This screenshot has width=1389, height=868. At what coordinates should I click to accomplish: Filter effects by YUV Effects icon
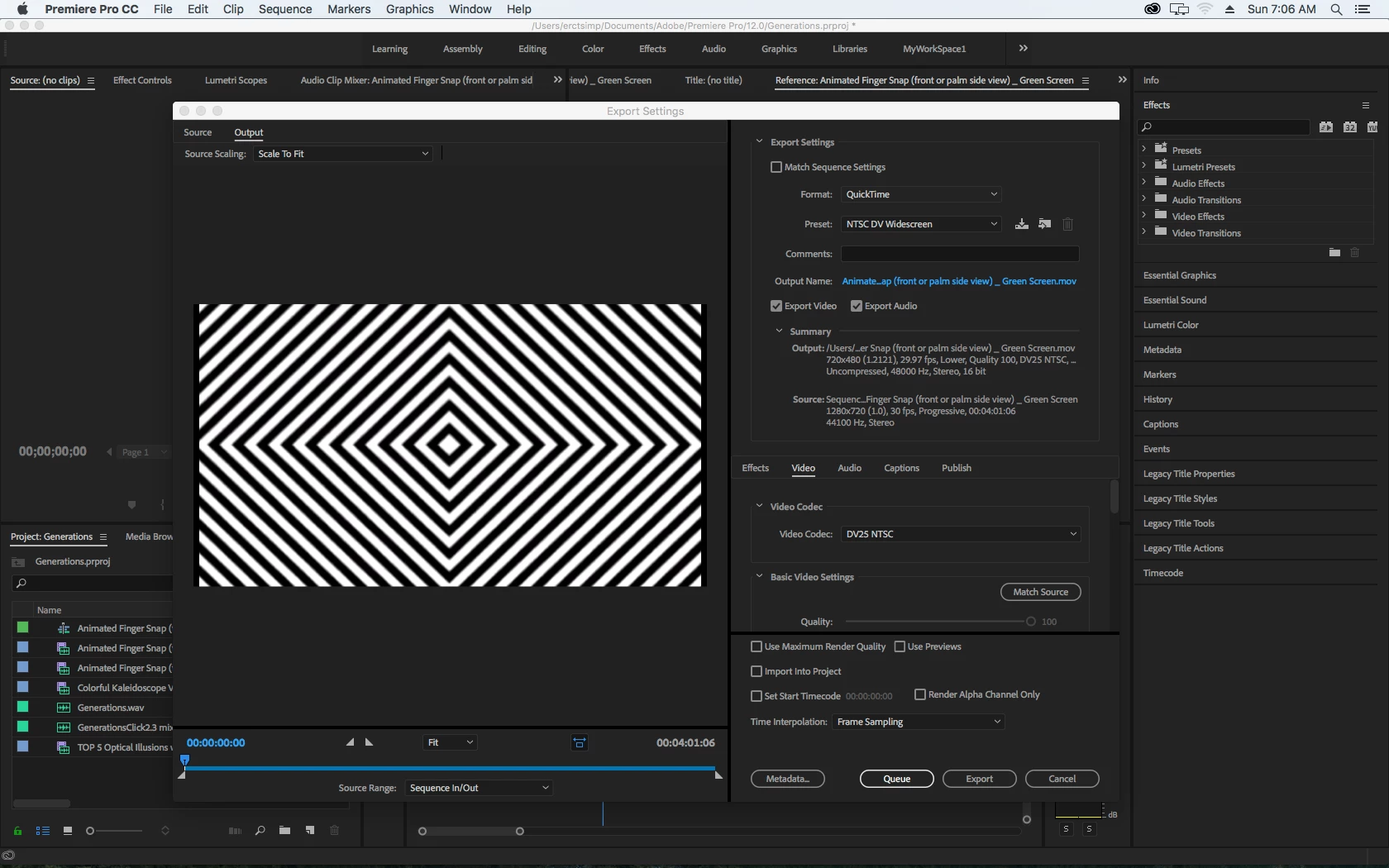1372,127
